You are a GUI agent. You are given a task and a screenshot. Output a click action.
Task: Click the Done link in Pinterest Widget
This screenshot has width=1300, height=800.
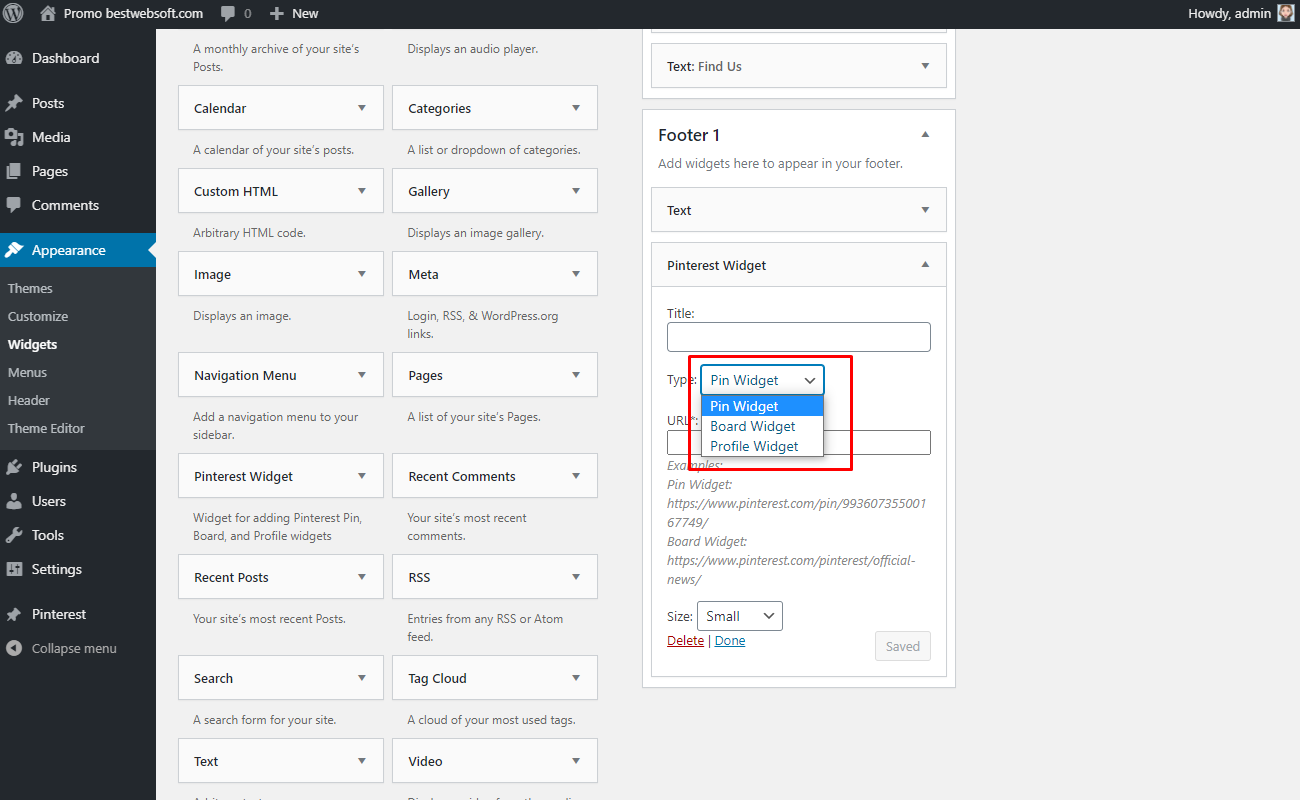(x=730, y=640)
